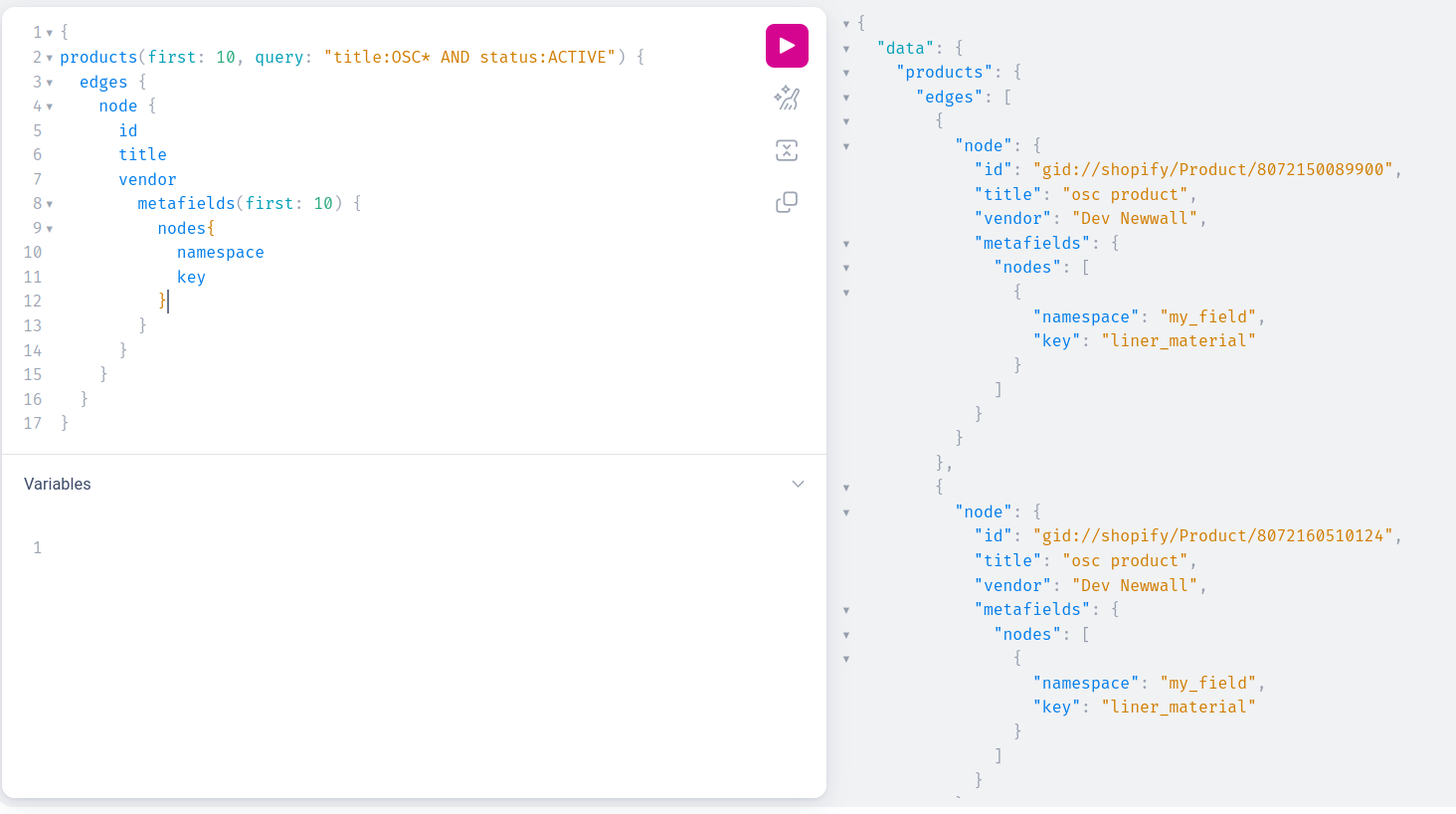Collapse the first "node" object in response
The width and height of the screenshot is (1456, 814).
click(846, 146)
